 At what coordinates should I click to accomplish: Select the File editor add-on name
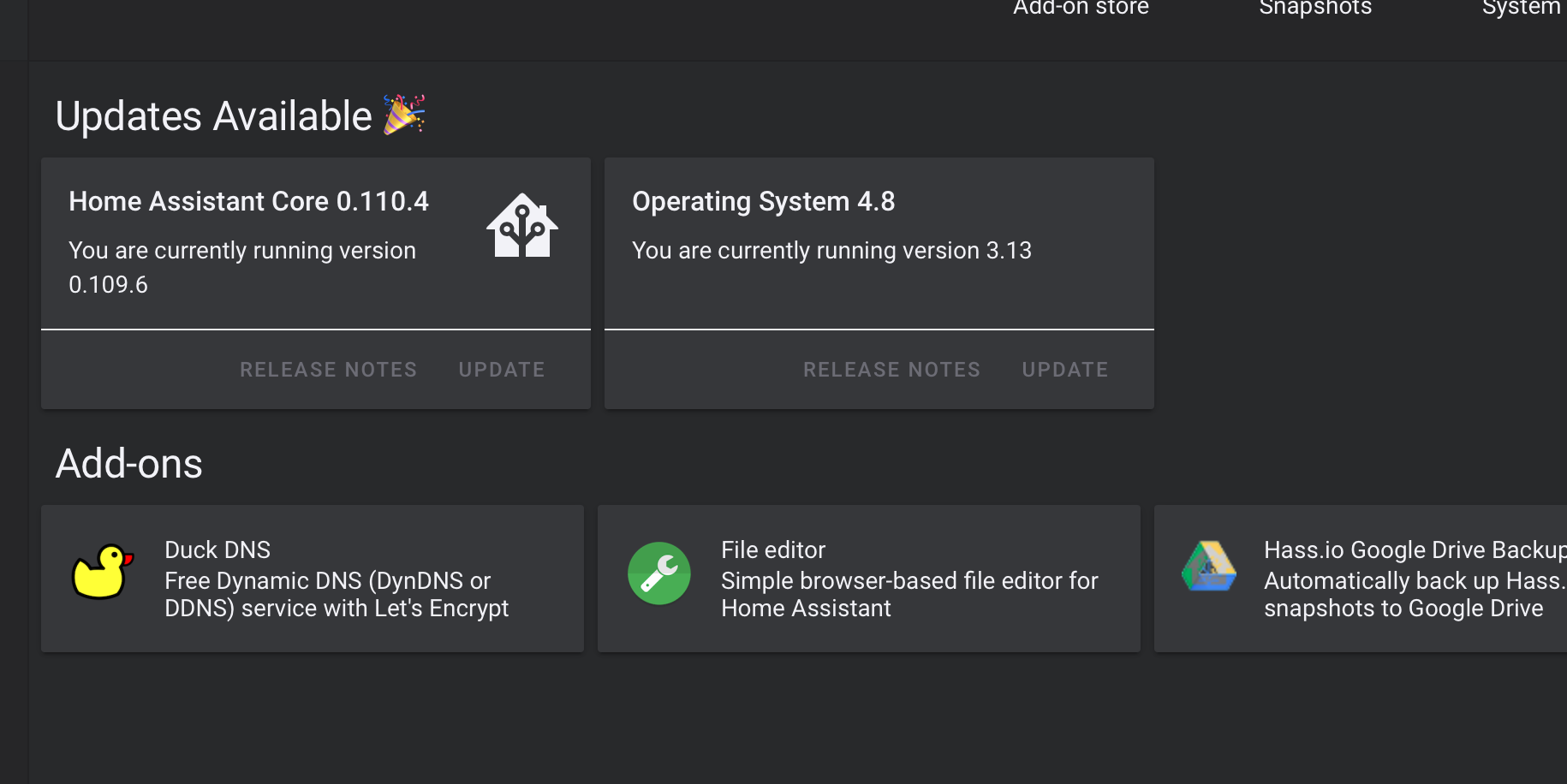[x=773, y=549]
